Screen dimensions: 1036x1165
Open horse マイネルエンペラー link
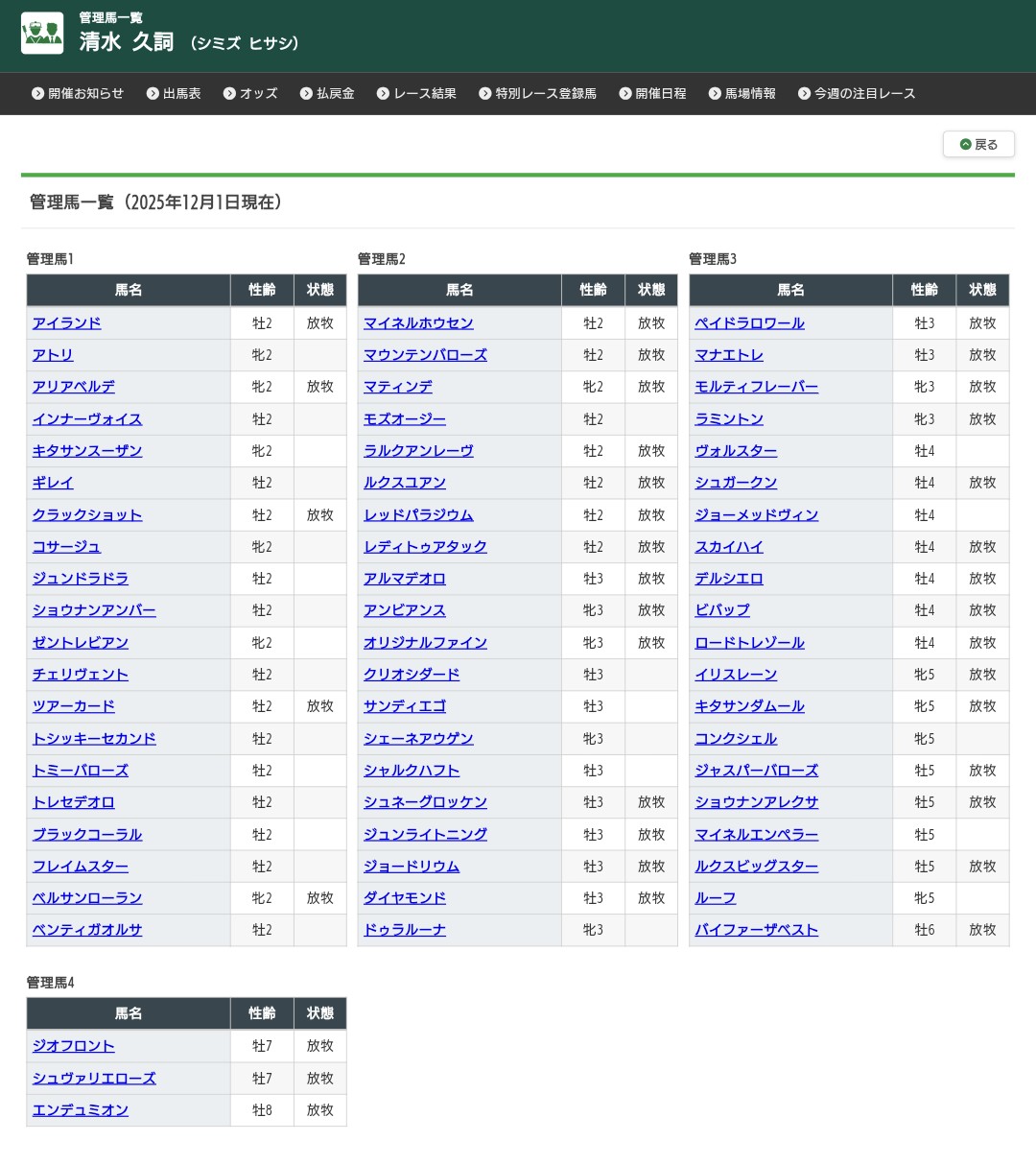756,835
